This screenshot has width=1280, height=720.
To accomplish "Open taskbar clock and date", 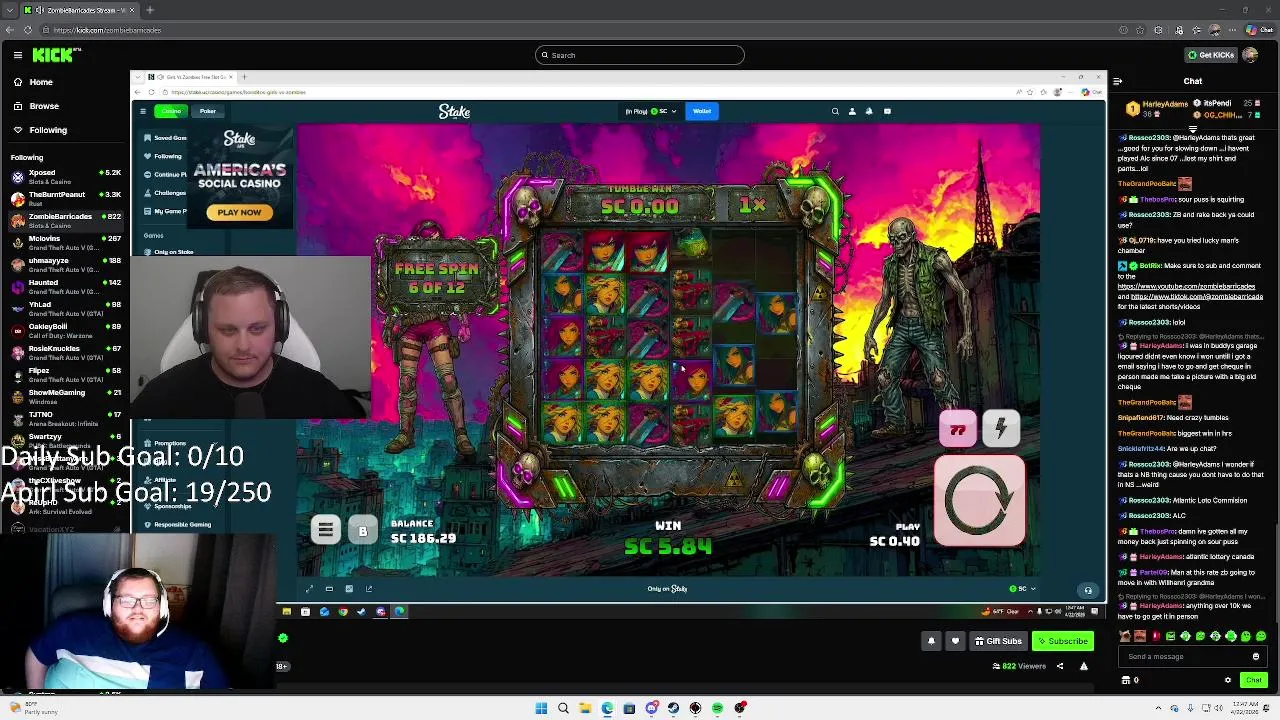I will (x=1246, y=708).
